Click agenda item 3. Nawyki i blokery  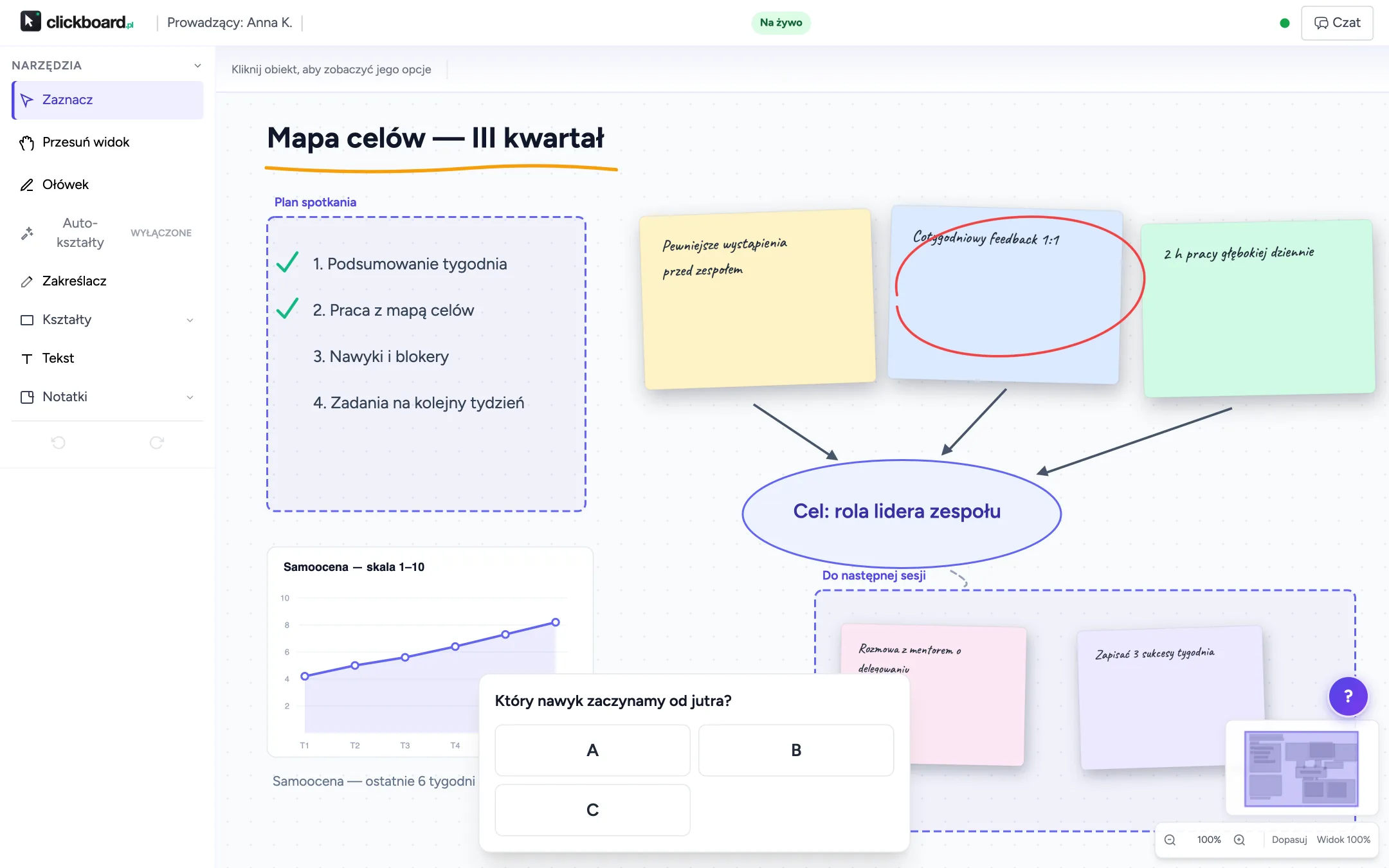click(381, 356)
